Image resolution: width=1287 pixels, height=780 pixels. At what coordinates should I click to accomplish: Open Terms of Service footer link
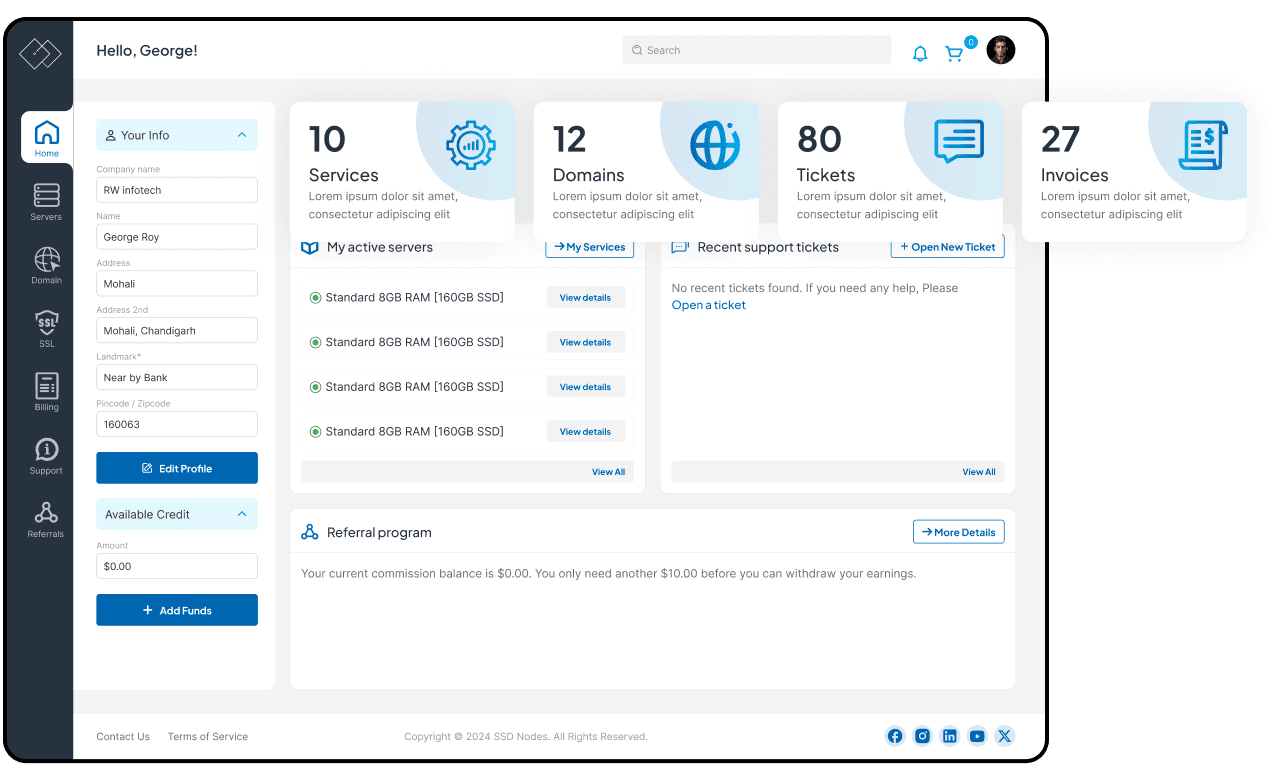click(x=208, y=736)
